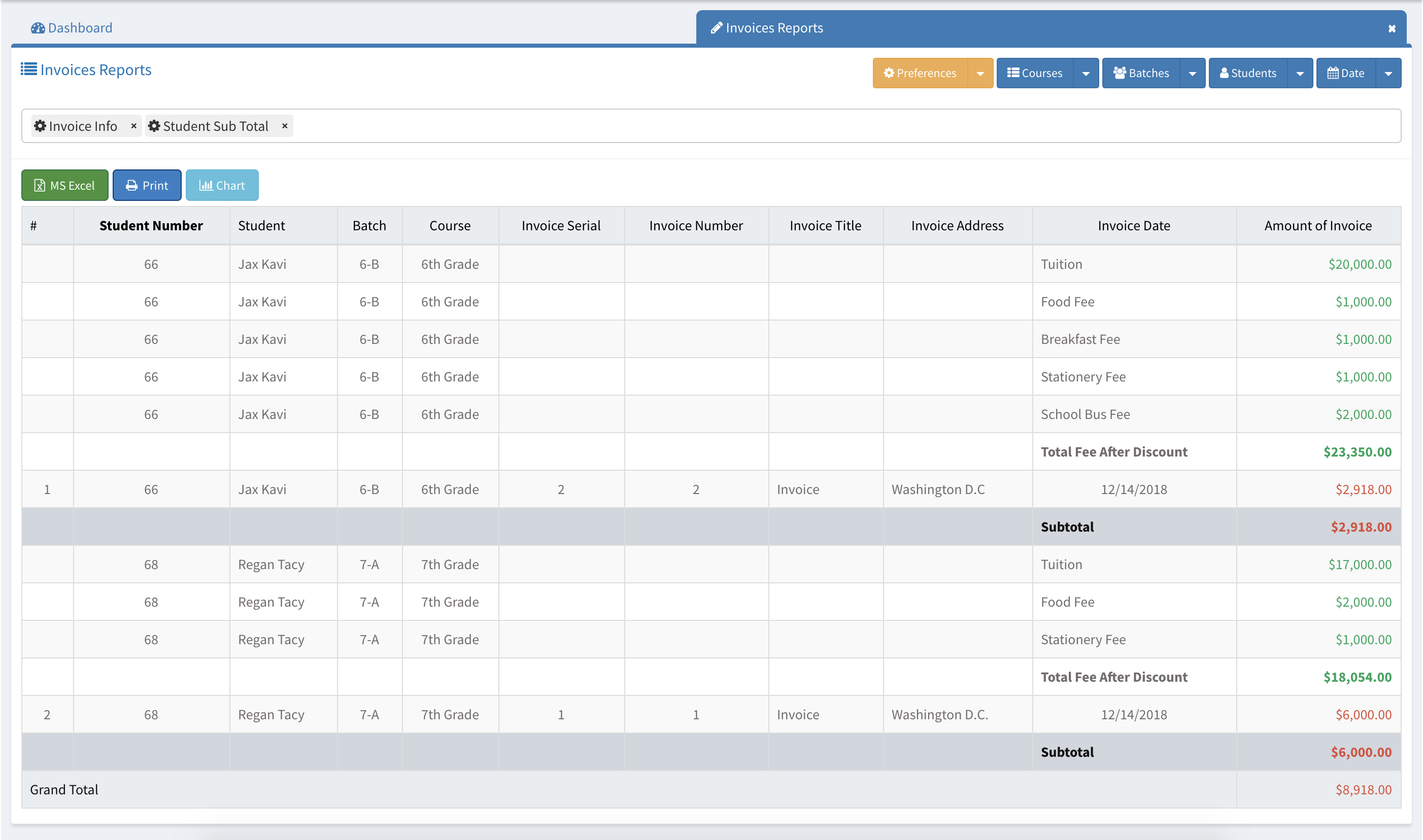Image resolution: width=1423 pixels, height=840 pixels.
Task: Click the Print button
Action: (x=147, y=185)
